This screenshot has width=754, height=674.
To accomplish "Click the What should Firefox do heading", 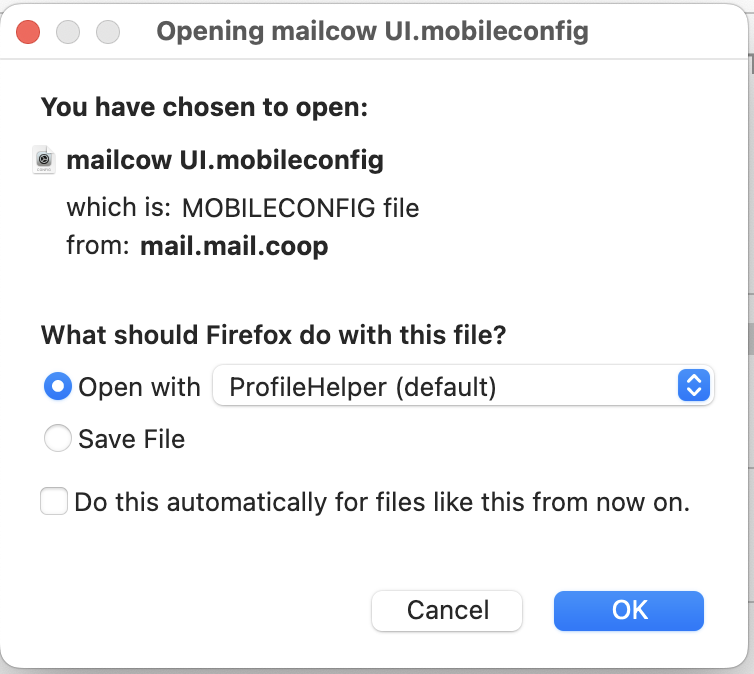I will pos(274,335).
